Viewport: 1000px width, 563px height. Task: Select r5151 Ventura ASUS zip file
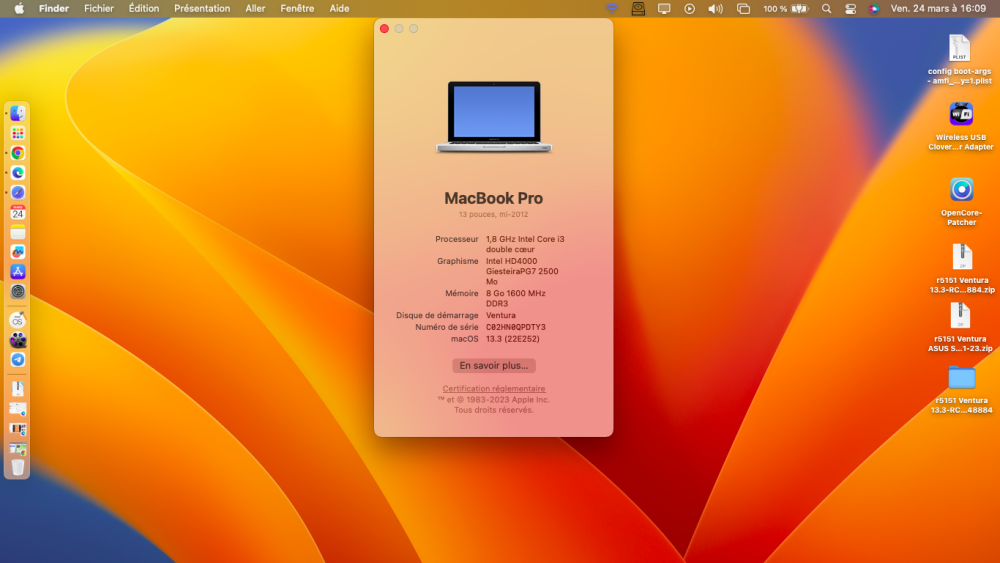[x=960, y=327]
